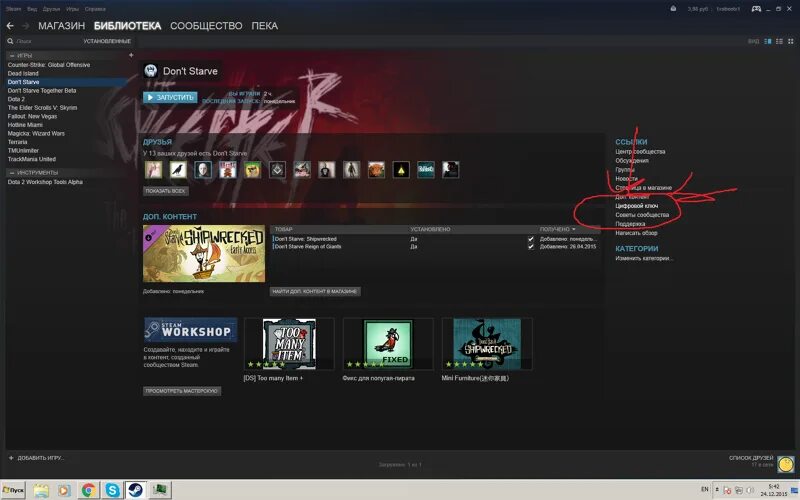Click the volume icon in system tray
Screen dimensions: 800x500
point(750,491)
